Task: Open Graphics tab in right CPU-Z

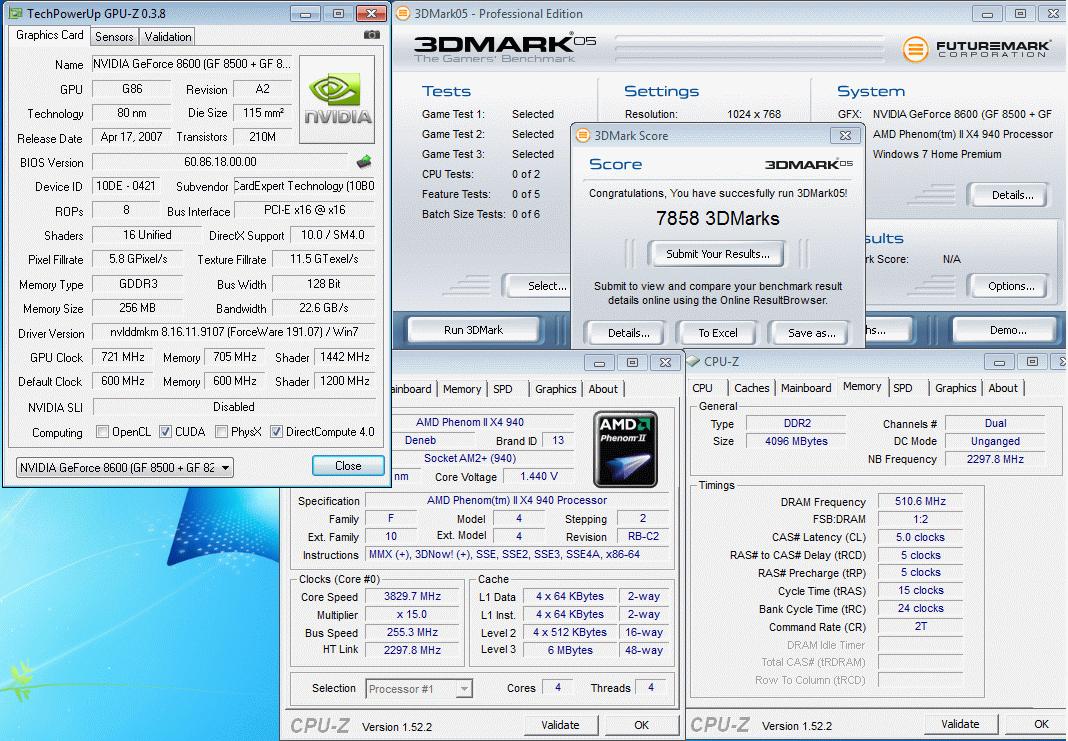Action: click(955, 388)
